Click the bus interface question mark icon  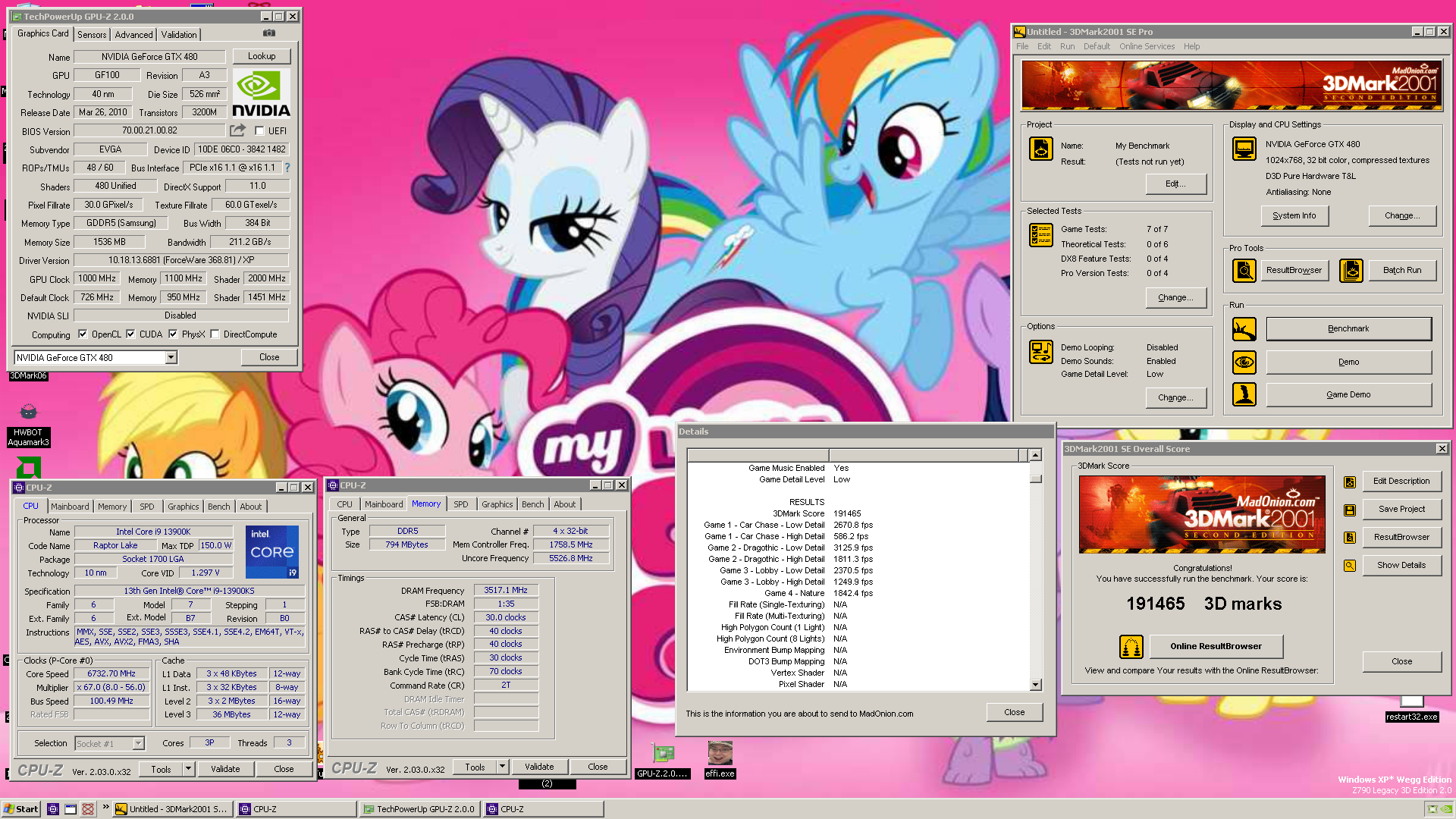(287, 168)
